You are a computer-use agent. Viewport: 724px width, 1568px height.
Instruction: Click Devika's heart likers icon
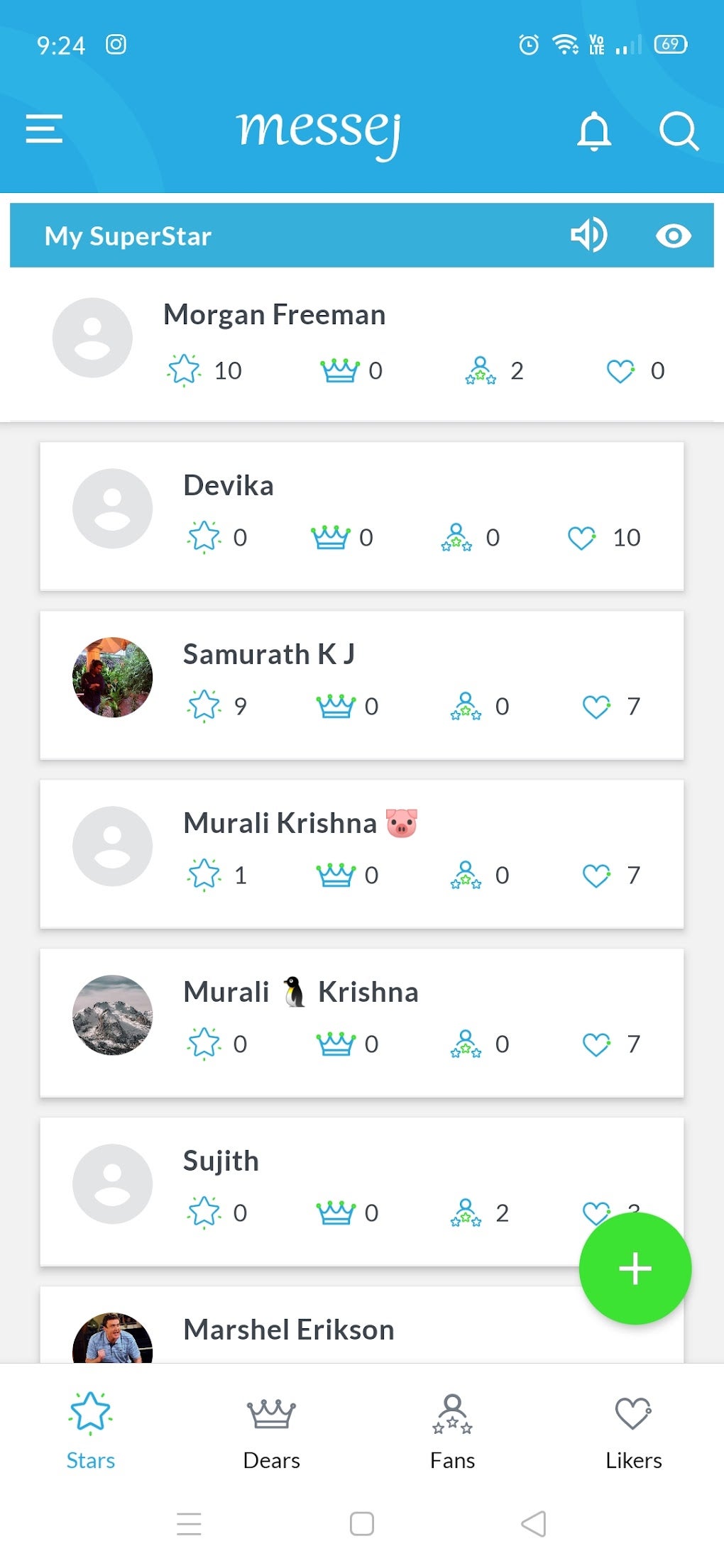pyautogui.click(x=582, y=538)
